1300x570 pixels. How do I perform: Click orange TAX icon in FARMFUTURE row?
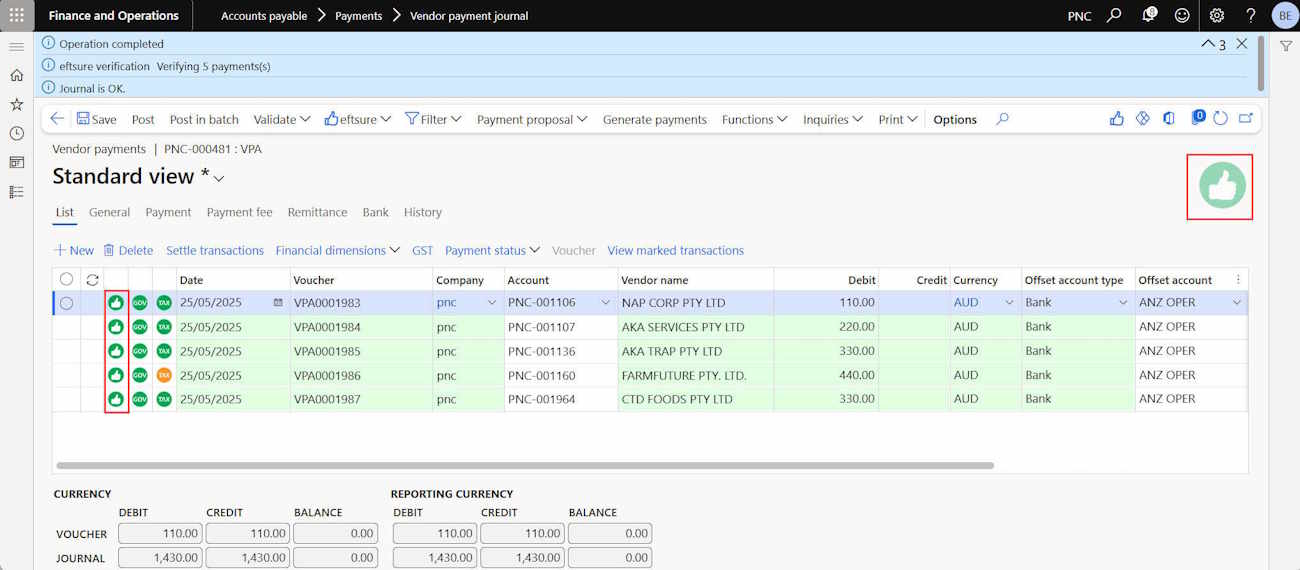164,376
